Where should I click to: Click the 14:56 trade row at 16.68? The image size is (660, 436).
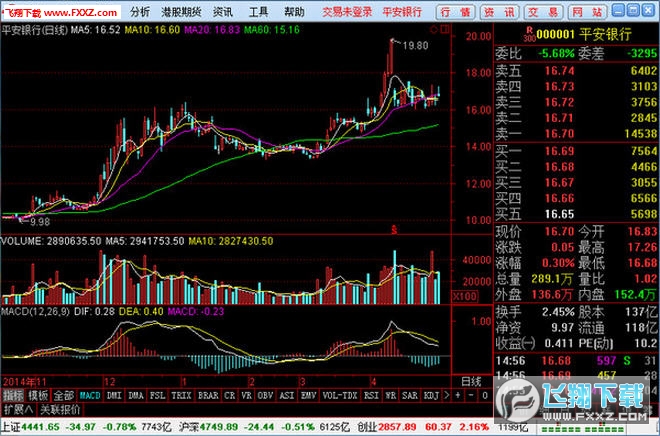pos(576,361)
